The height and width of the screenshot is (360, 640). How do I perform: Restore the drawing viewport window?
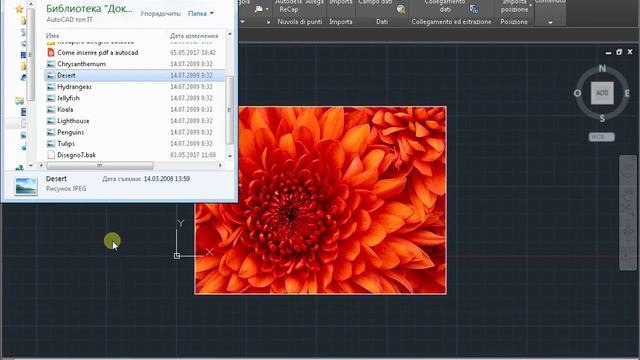(x=619, y=52)
